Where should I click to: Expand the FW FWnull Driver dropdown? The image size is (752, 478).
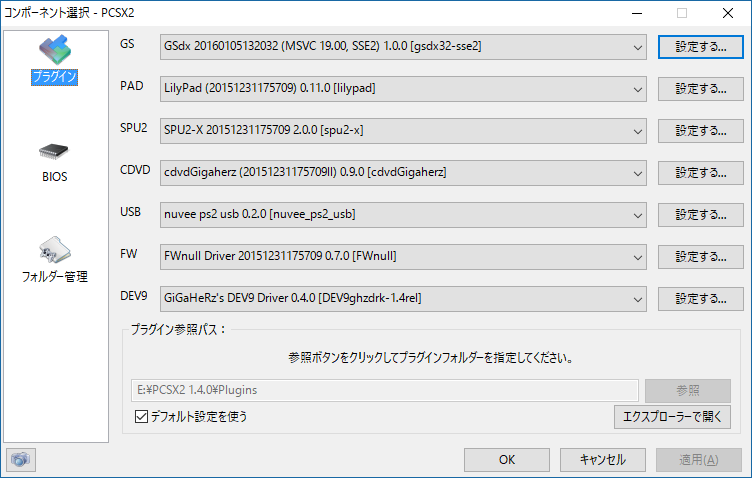tap(403, 256)
